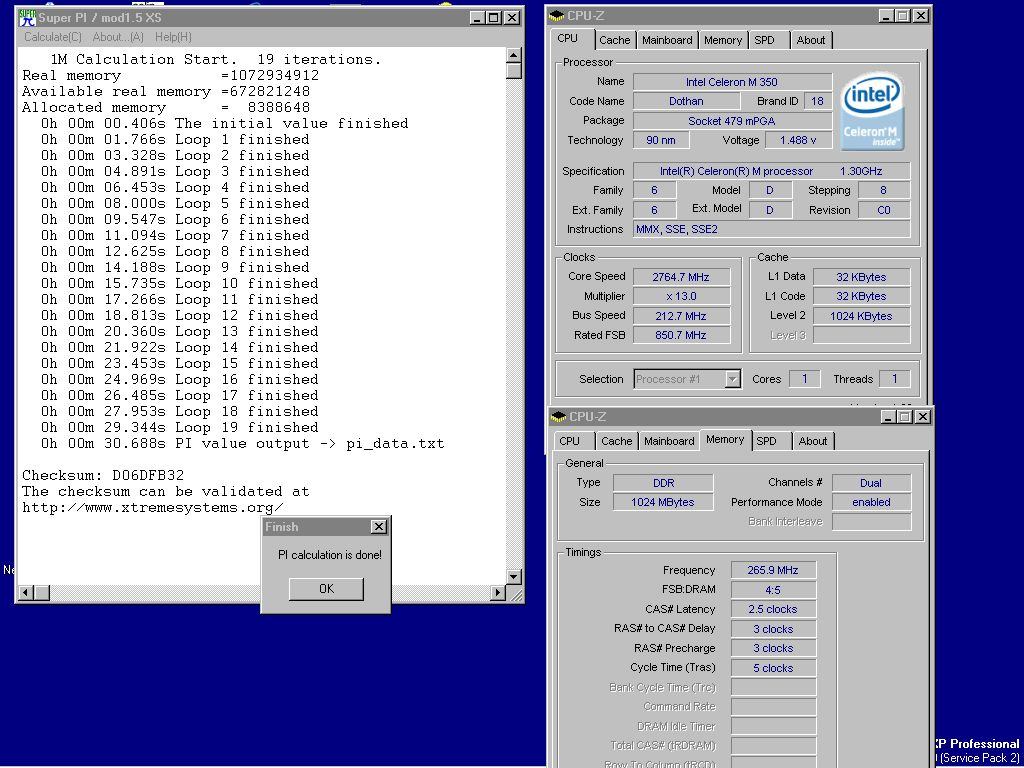The width and height of the screenshot is (1024, 768).
Task: Click the Specification field showing 1.30GHz
Action: 771,171
